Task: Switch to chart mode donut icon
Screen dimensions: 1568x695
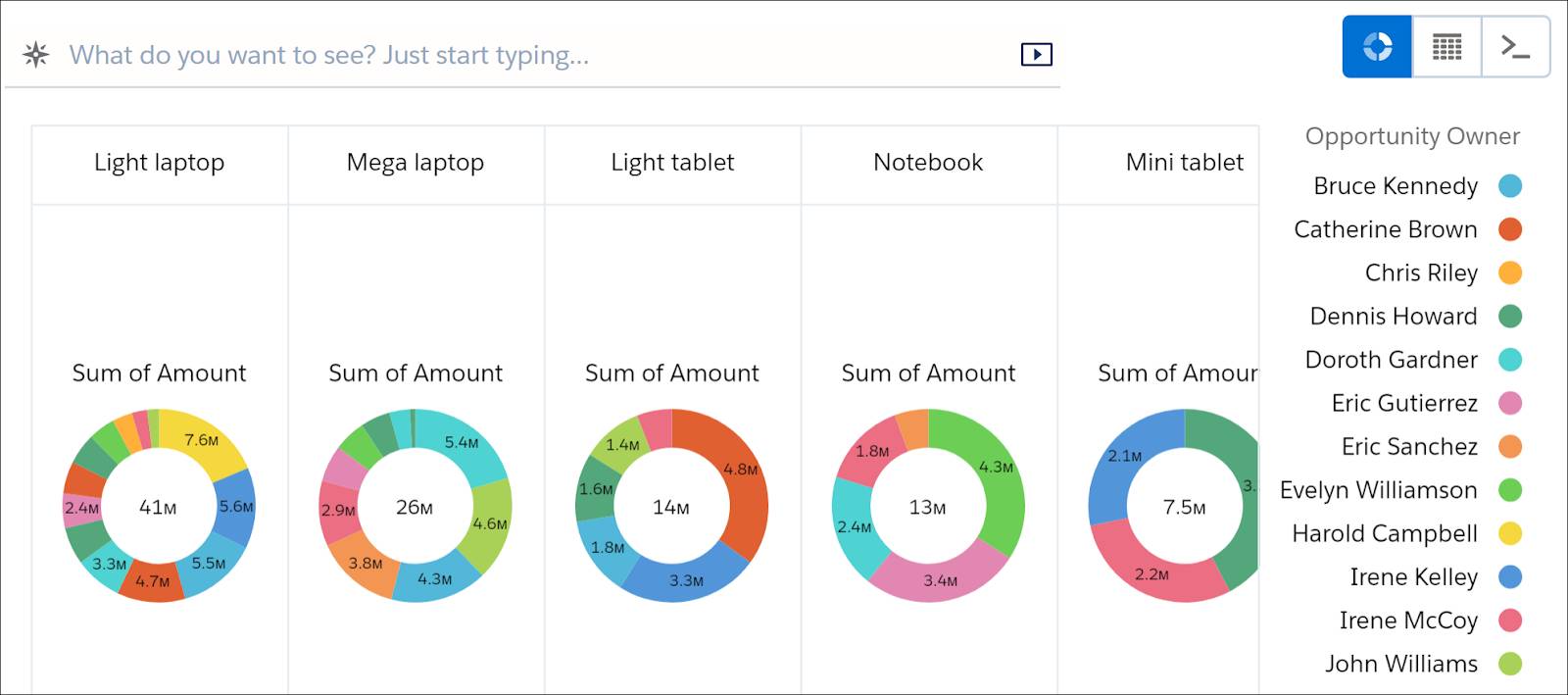Action: pos(1377,46)
